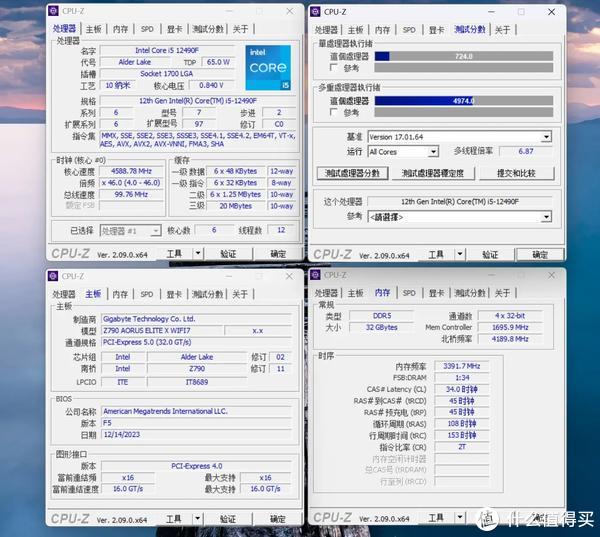Open 处理器 #1 selection dropdown
Viewport: 600px width, 537px height.
(x=155, y=231)
